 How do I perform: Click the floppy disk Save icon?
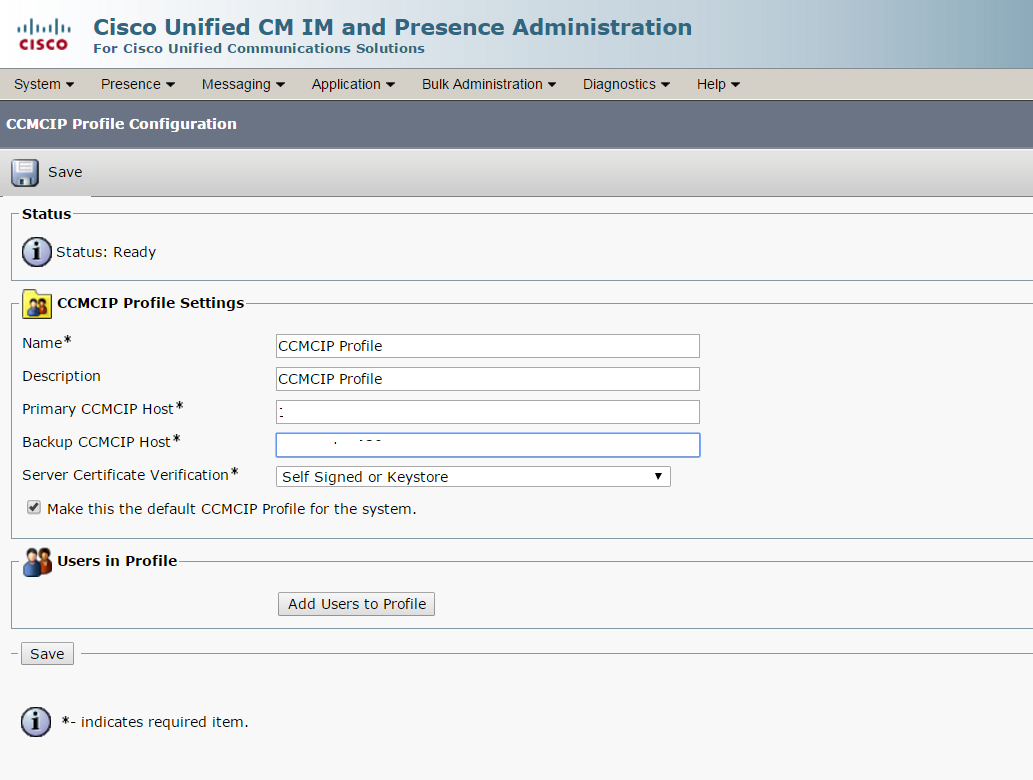[25, 173]
